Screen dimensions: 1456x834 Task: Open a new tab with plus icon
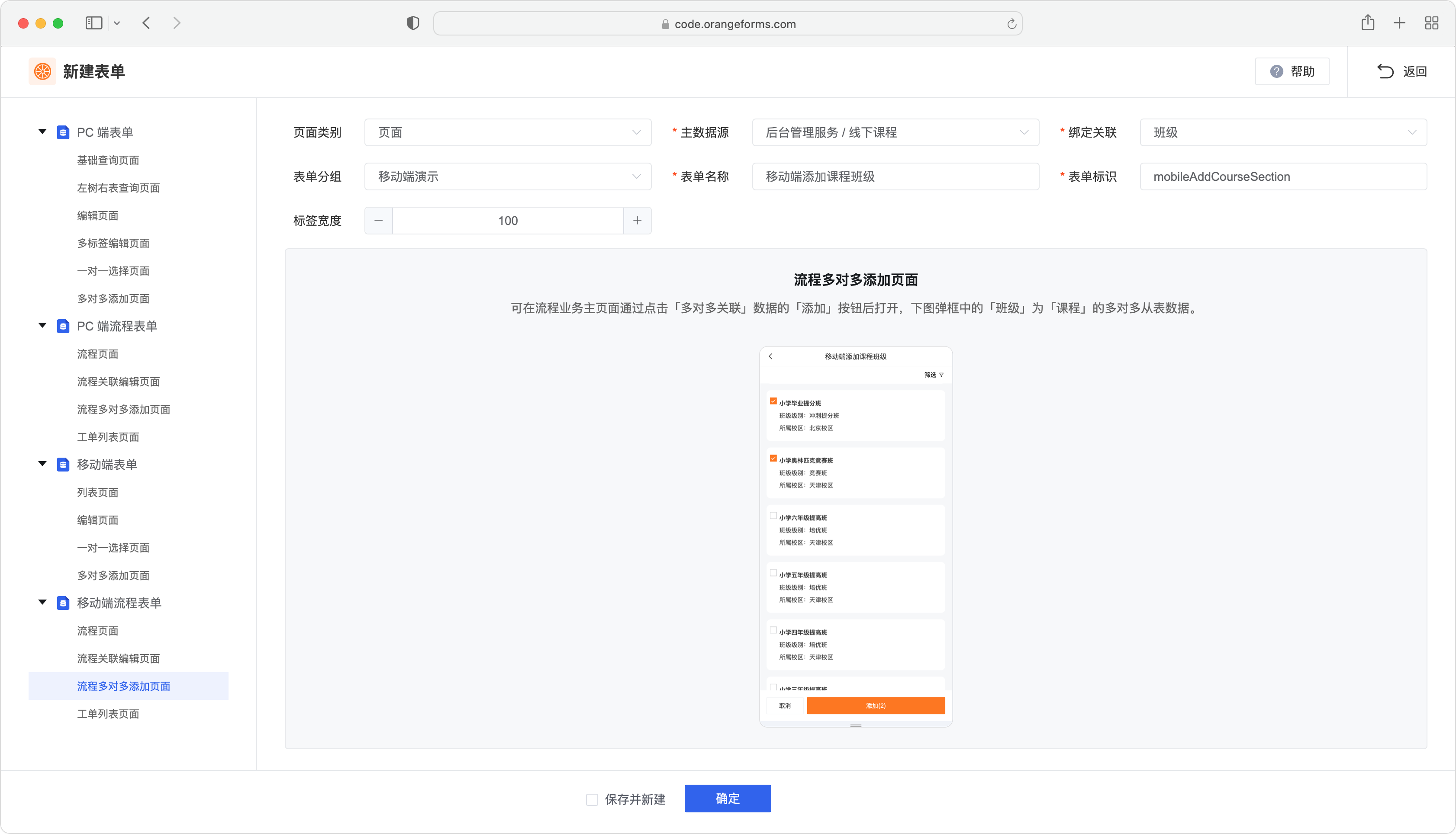[x=1399, y=23]
